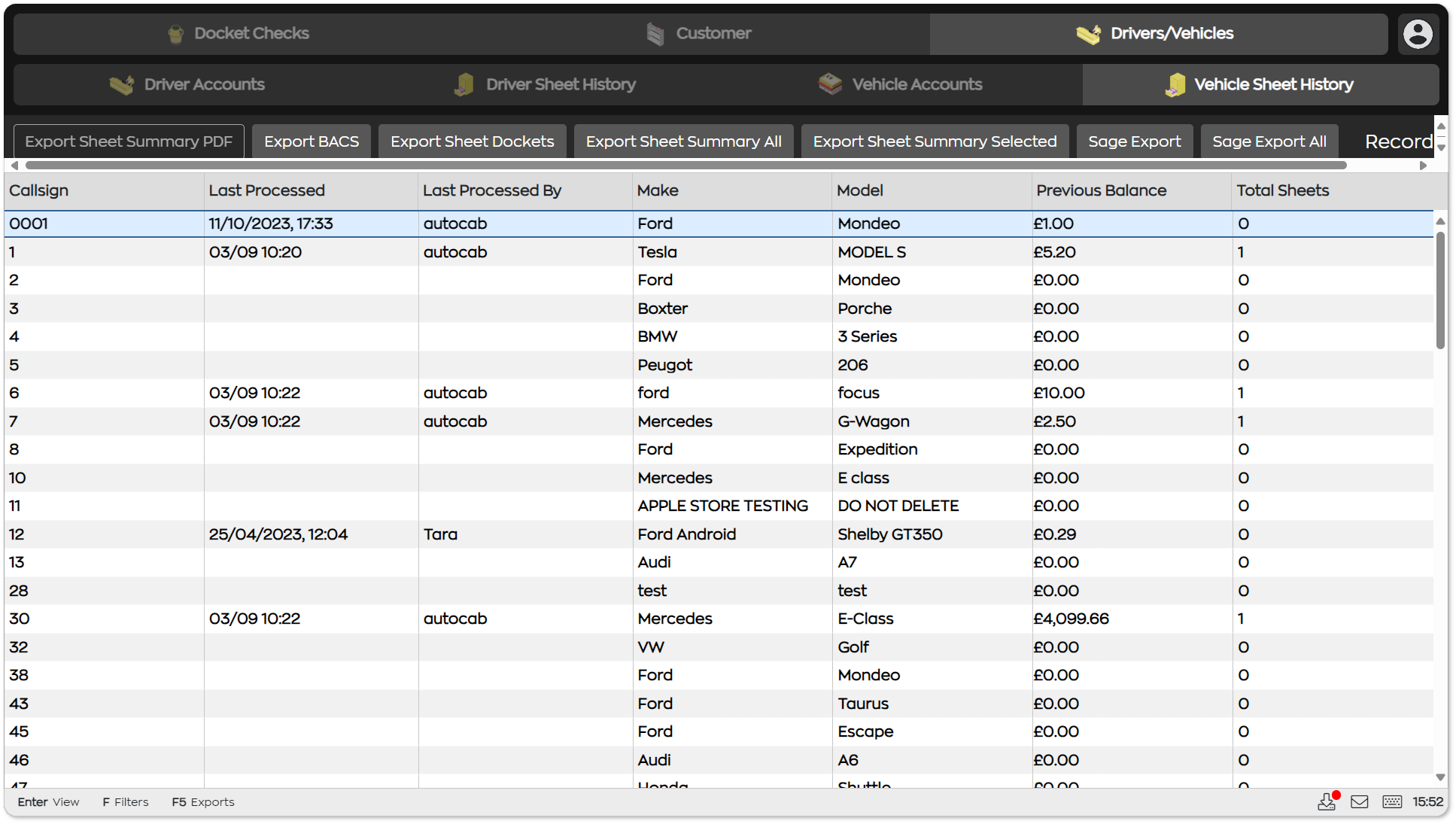Click table scroll down arrow

[x=1440, y=777]
